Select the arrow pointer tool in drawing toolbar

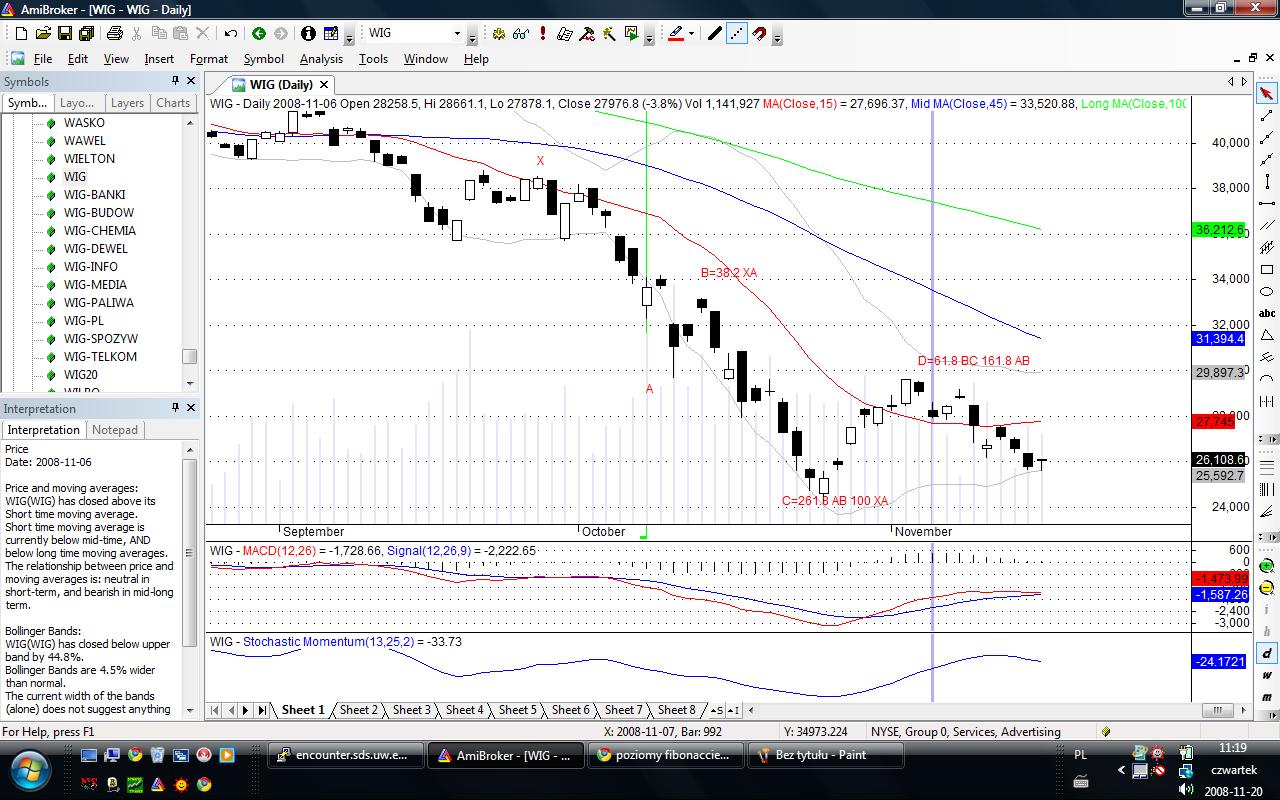[1266, 93]
